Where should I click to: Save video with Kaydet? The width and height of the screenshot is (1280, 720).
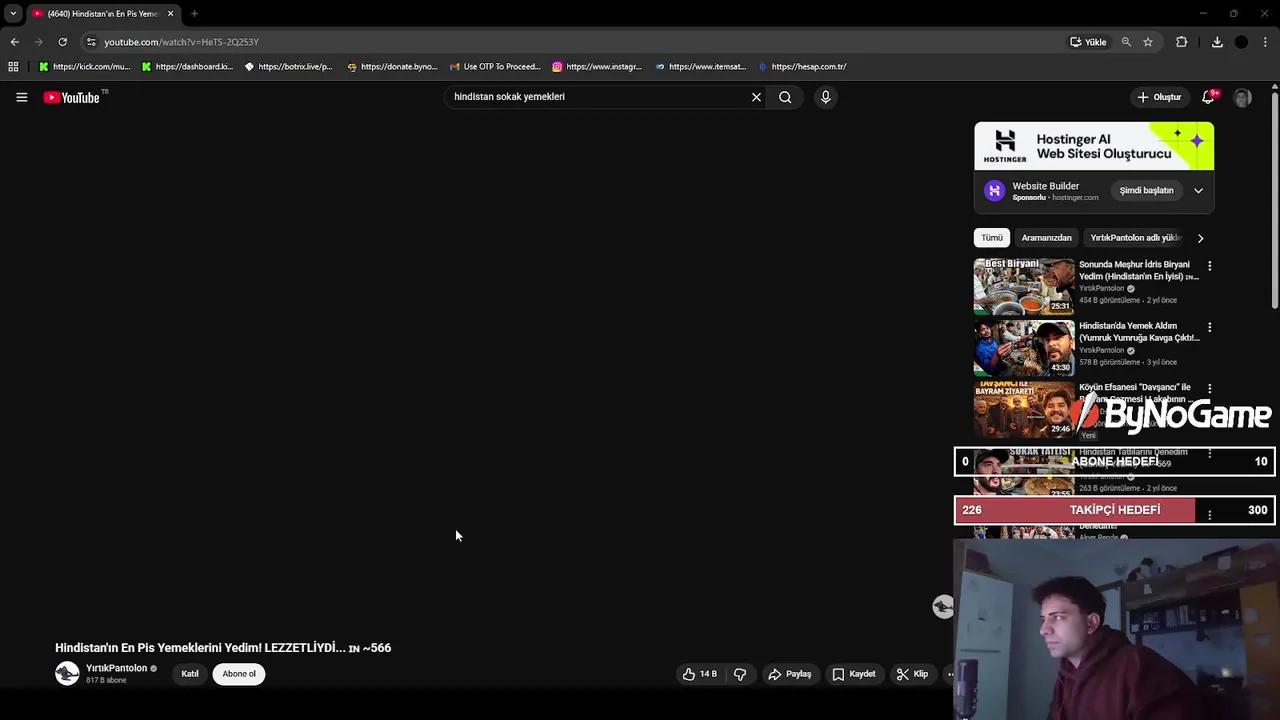pos(853,674)
